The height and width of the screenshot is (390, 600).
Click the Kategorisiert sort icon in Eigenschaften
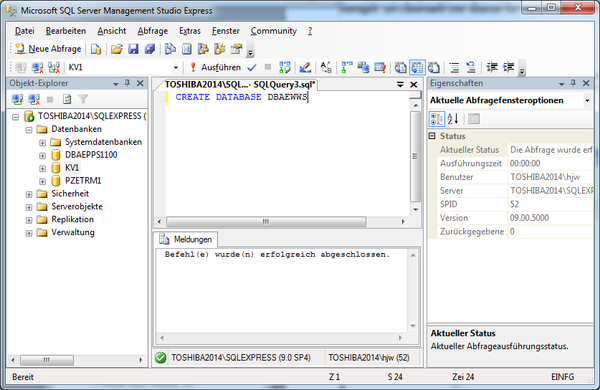(437, 119)
